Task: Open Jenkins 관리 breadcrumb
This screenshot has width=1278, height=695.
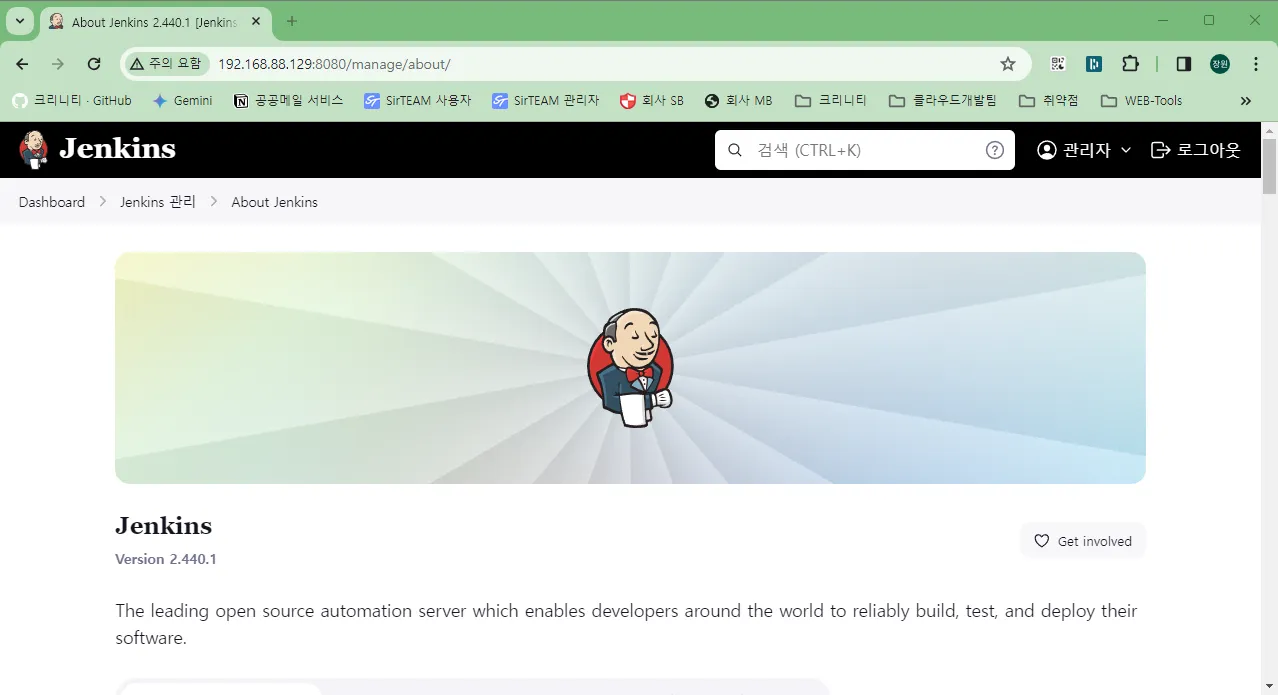Action: tap(158, 202)
